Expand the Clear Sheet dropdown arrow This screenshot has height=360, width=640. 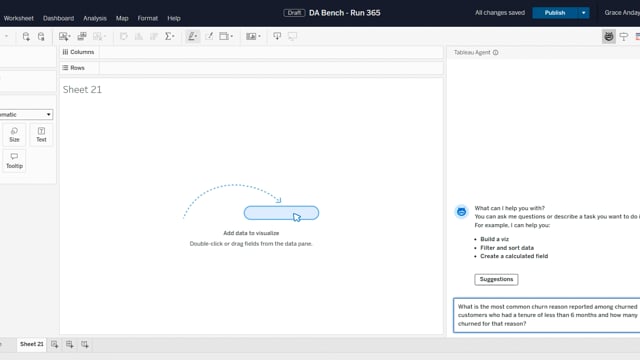pos(104,36)
